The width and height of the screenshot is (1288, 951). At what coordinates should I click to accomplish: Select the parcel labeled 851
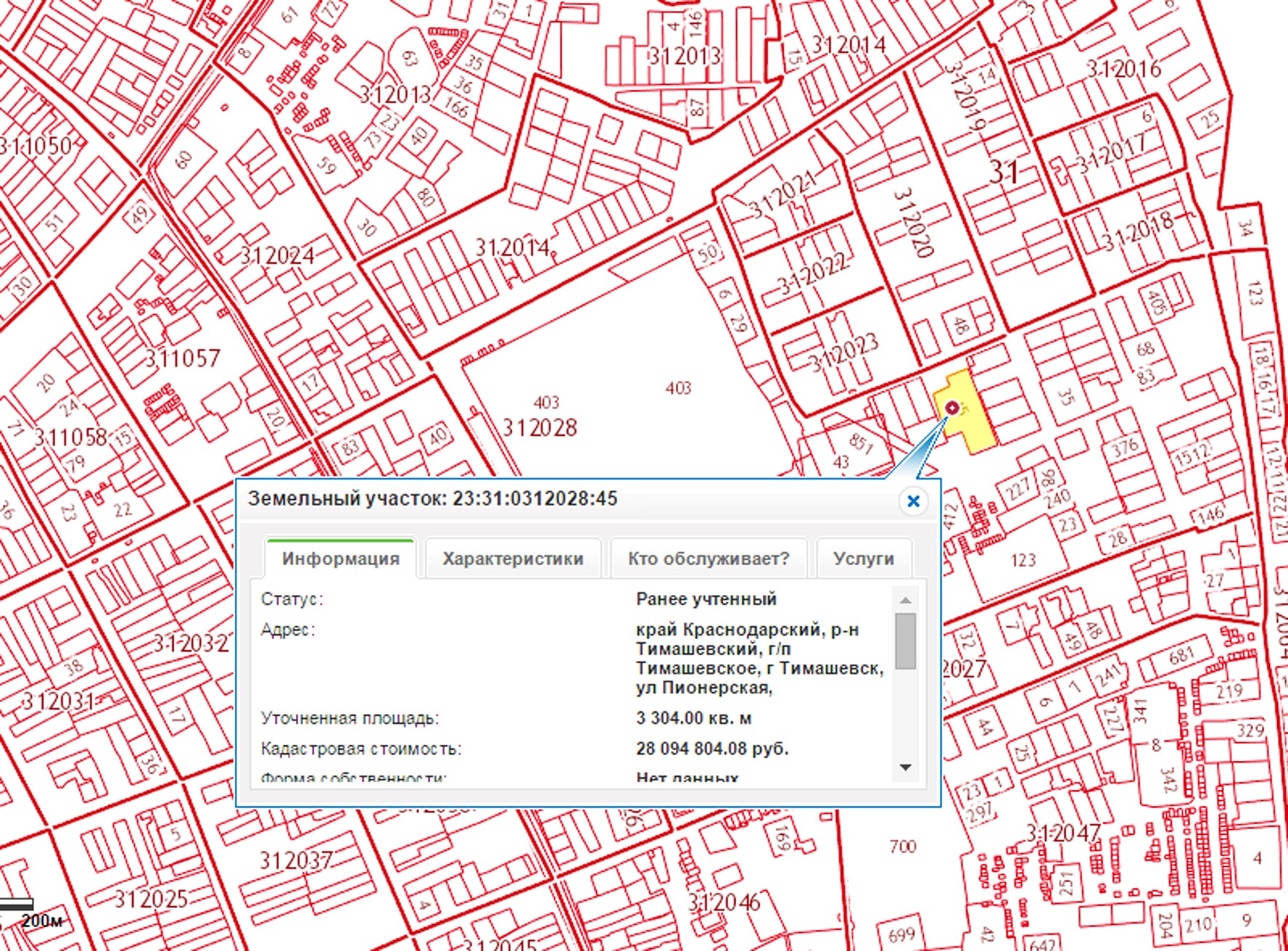pyautogui.click(x=861, y=442)
